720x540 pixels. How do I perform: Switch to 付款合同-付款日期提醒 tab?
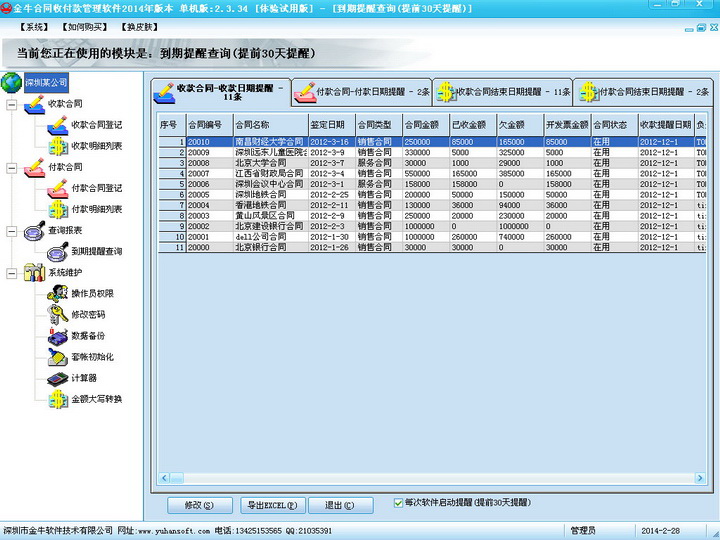[x=362, y=92]
